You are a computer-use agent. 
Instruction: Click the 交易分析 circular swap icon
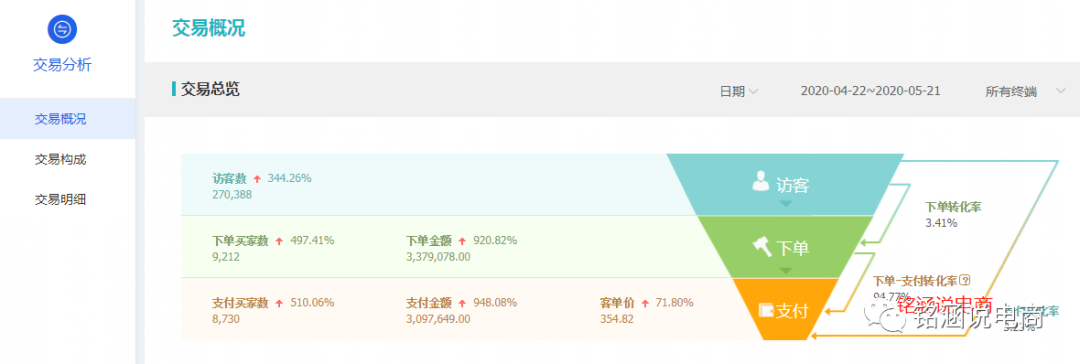pyautogui.click(x=62, y=29)
